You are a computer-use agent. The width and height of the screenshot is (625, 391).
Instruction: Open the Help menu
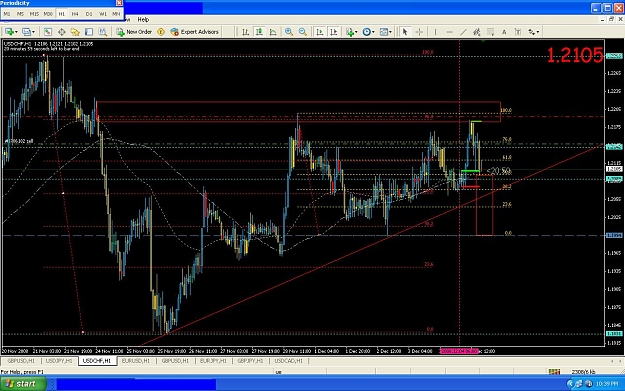point(143,20)
